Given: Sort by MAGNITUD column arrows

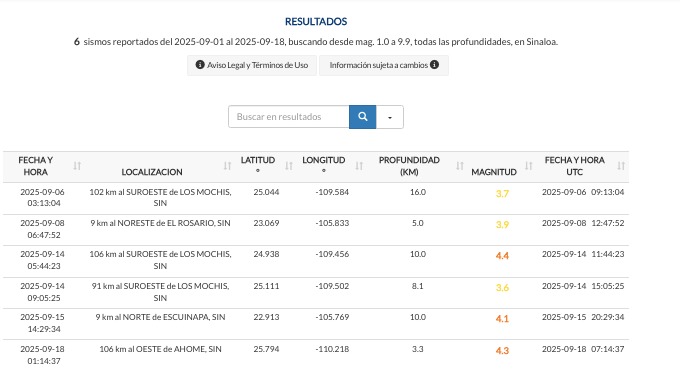Looking at the screenshot, I should coord(529,166).
